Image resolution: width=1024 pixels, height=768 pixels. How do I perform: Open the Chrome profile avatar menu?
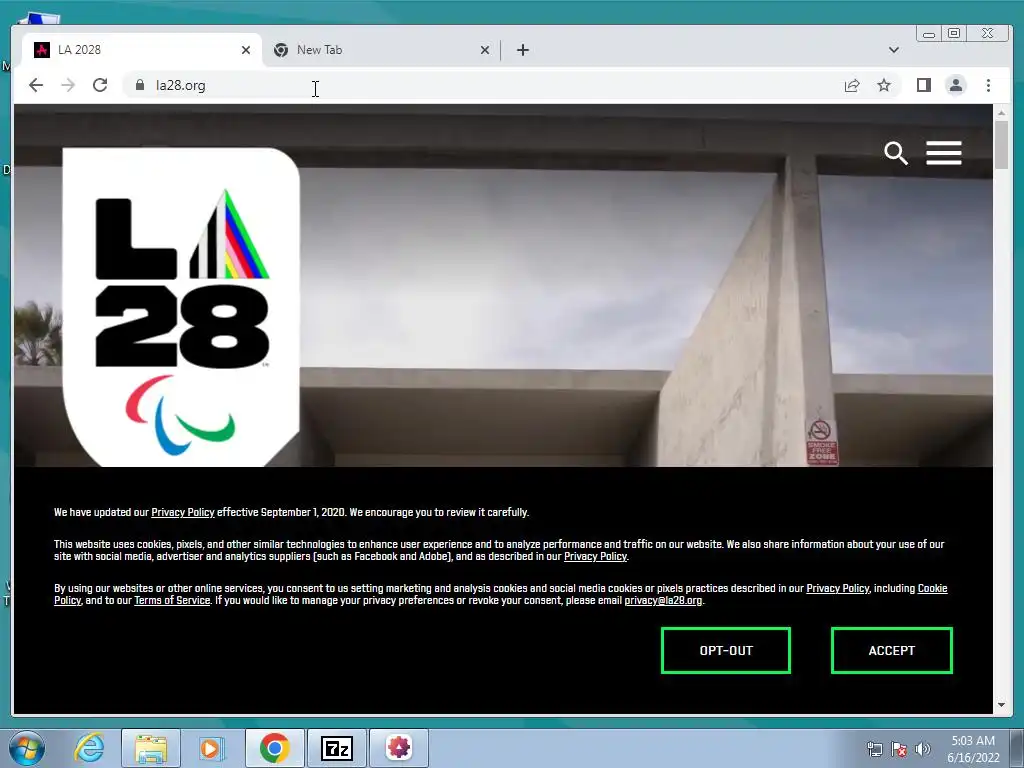(x=955, y=85)
